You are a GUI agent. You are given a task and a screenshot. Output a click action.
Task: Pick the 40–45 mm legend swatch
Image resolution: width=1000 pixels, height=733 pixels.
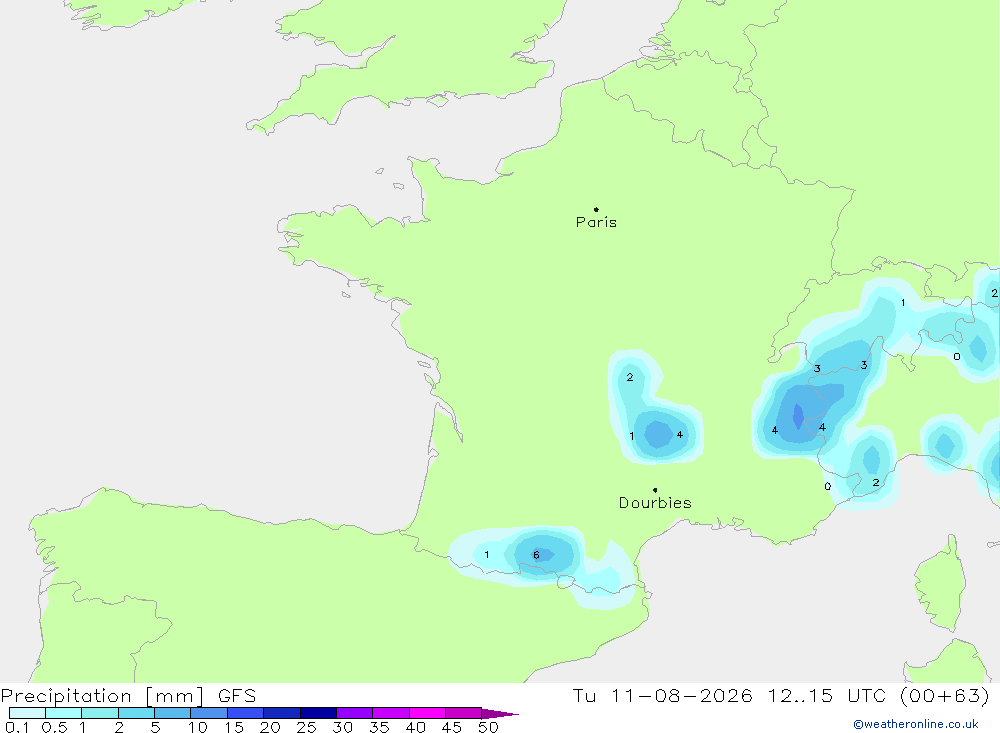427,713
